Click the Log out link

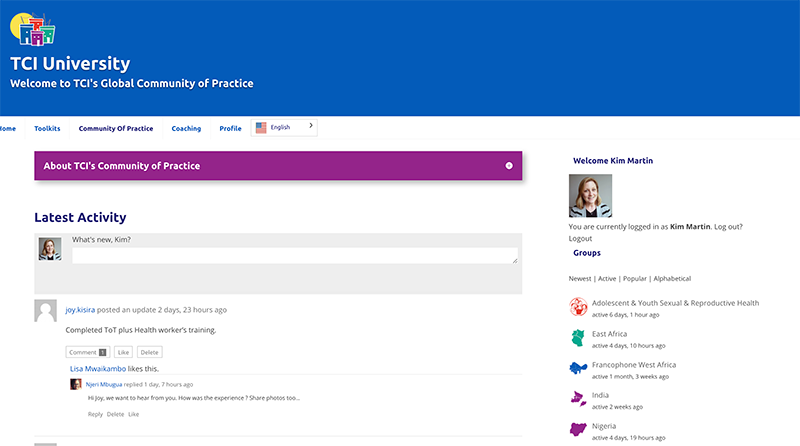point(727,227)
